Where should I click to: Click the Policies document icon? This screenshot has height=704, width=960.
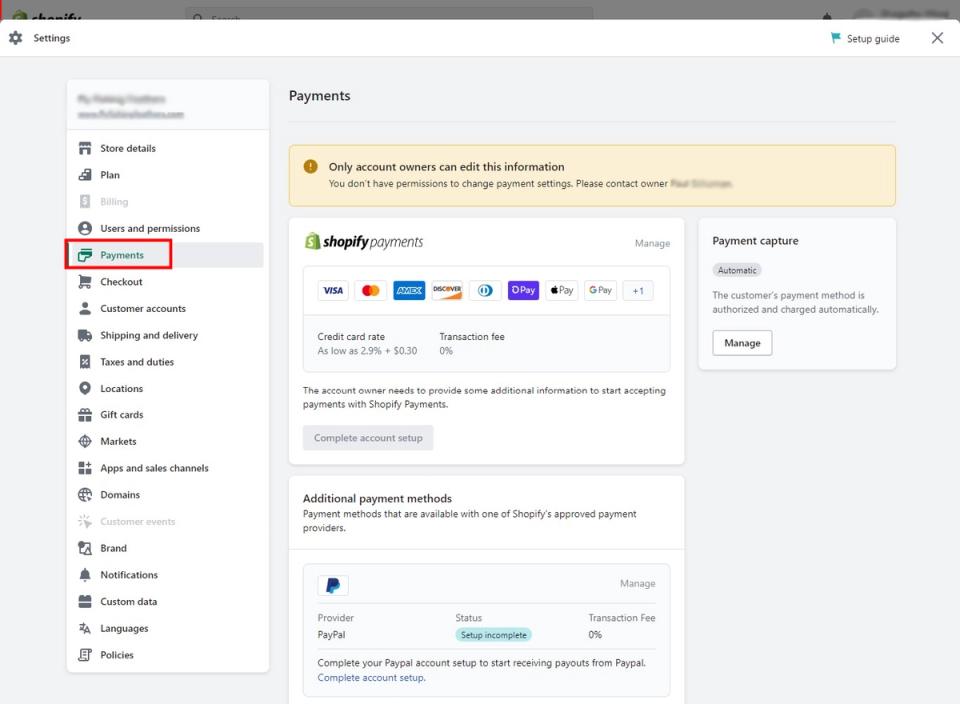tap(85, 655)
